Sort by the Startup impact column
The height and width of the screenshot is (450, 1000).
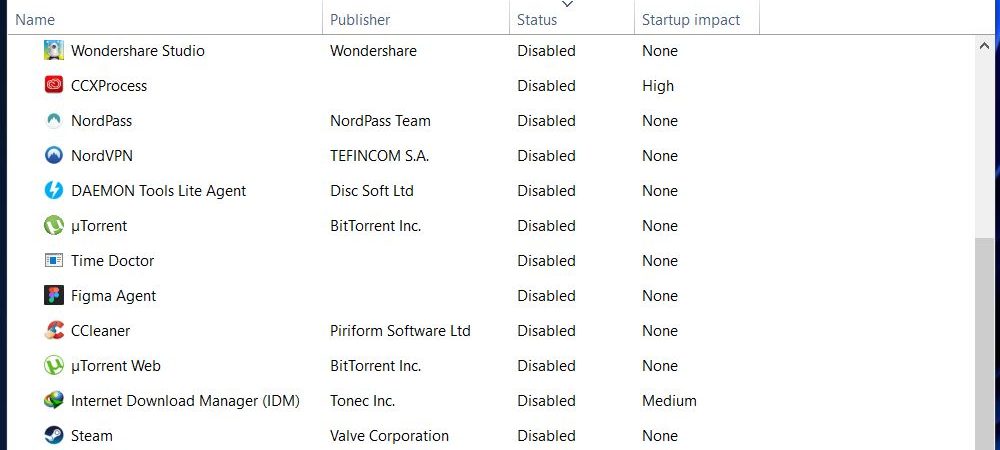[x=697, y=20]
